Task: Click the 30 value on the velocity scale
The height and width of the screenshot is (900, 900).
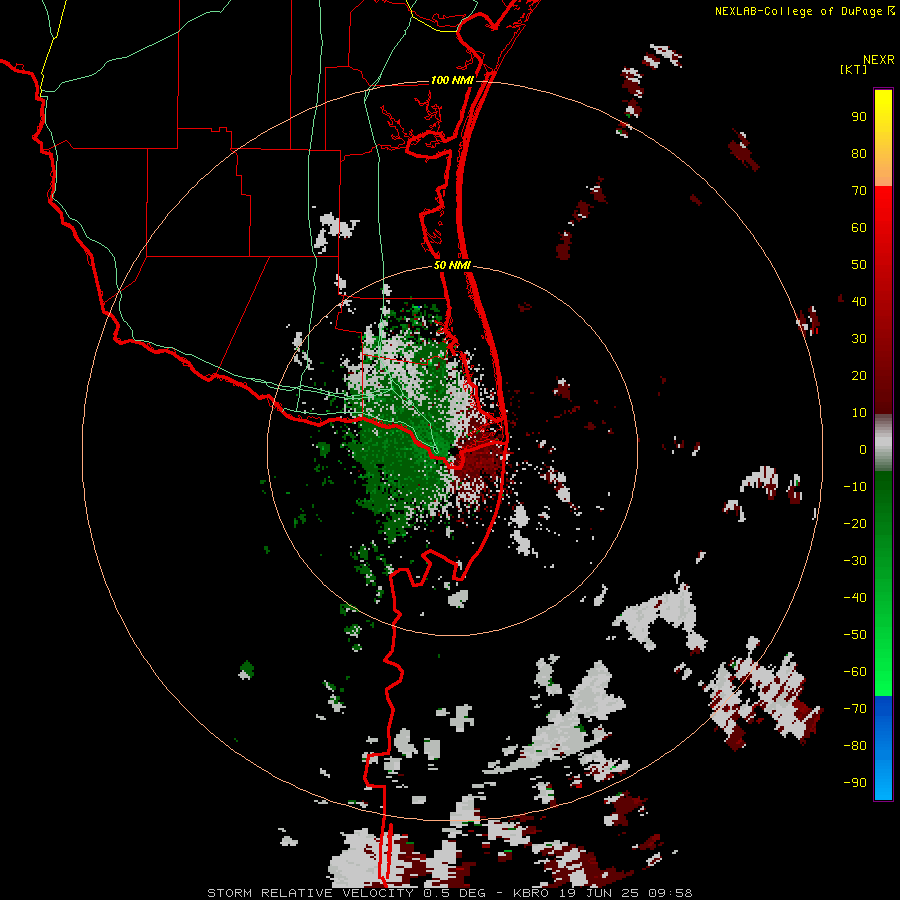Action: tap(859, 339)
